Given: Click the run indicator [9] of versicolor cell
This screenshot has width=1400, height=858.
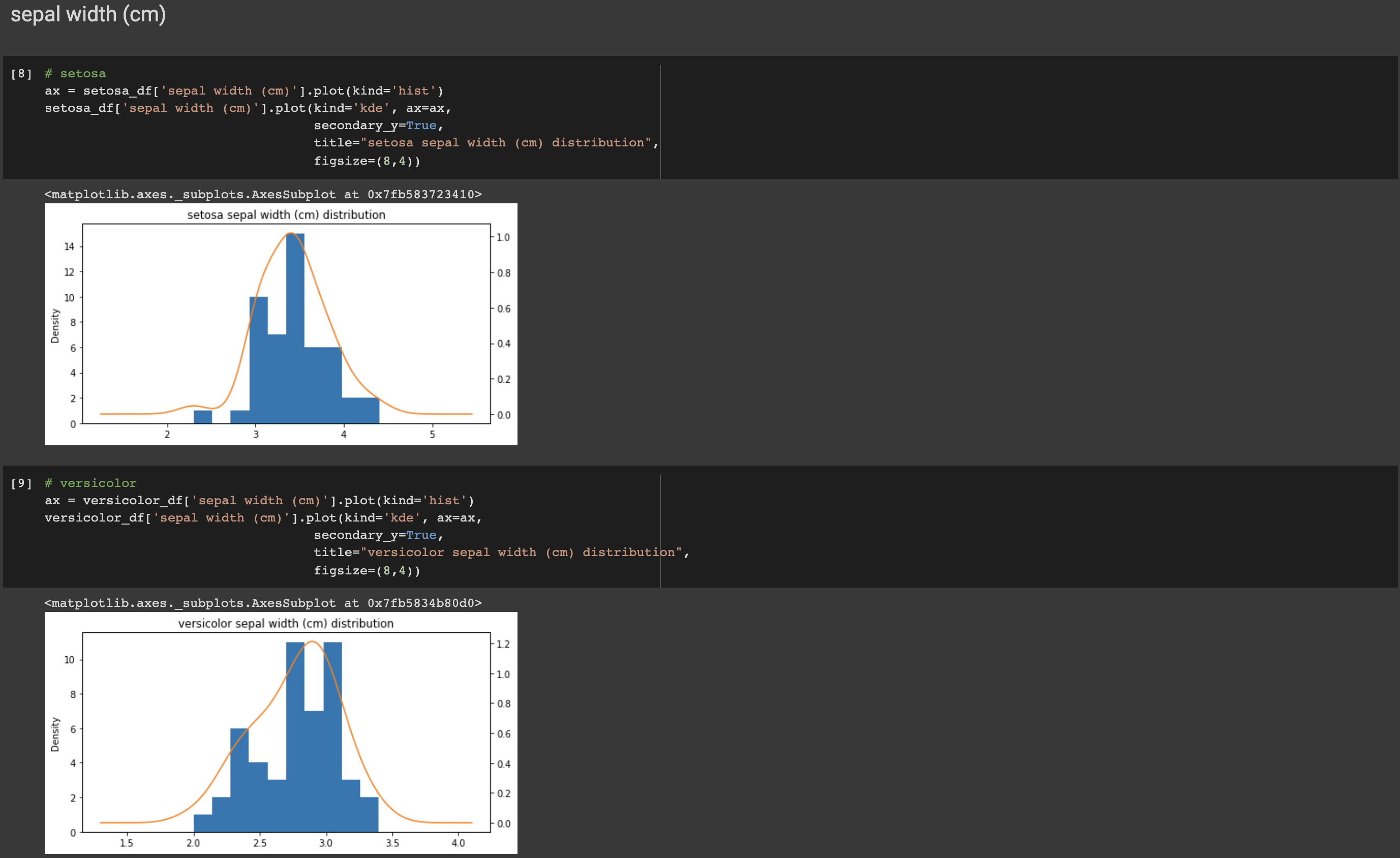Looking at the screenshot, I should 21,483.
